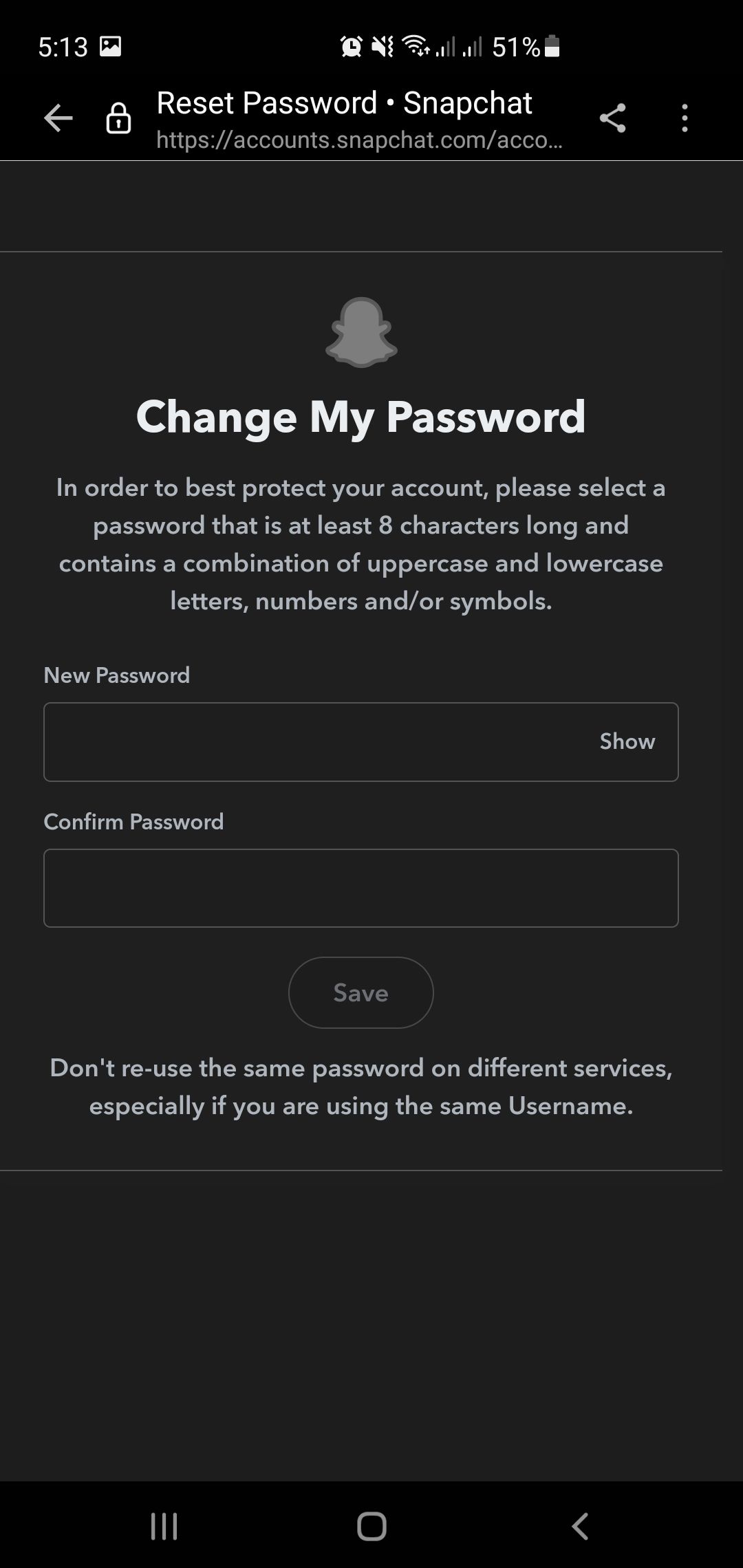
Task: Tap the share icon in the toolbar
Action: [612, 118]
